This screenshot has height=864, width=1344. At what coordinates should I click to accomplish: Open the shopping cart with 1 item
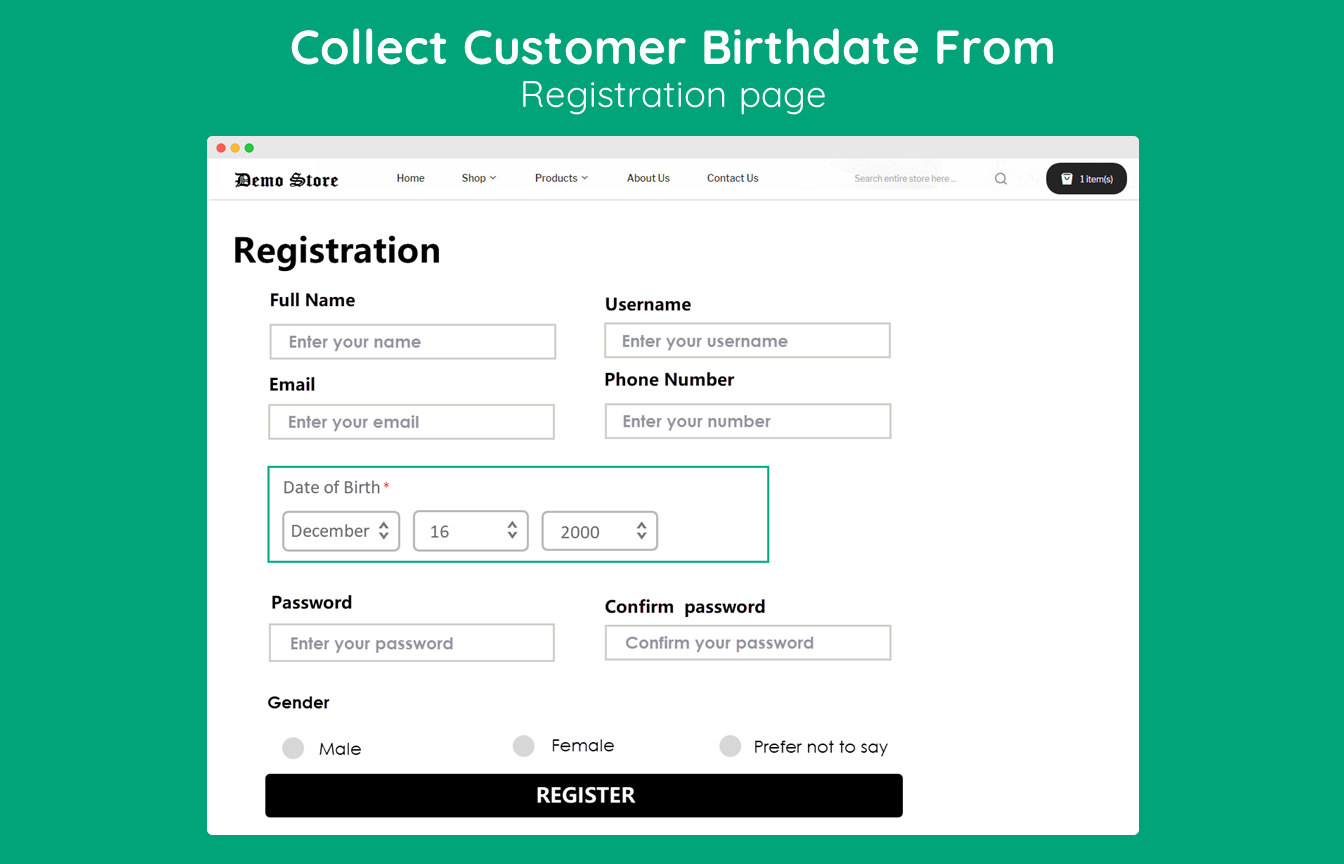tap(1086, 179)
